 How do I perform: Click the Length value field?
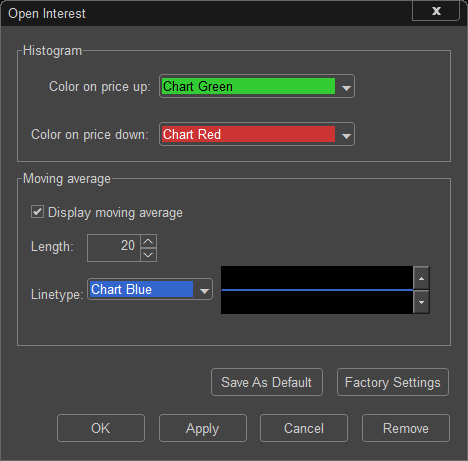click(114, 248)
